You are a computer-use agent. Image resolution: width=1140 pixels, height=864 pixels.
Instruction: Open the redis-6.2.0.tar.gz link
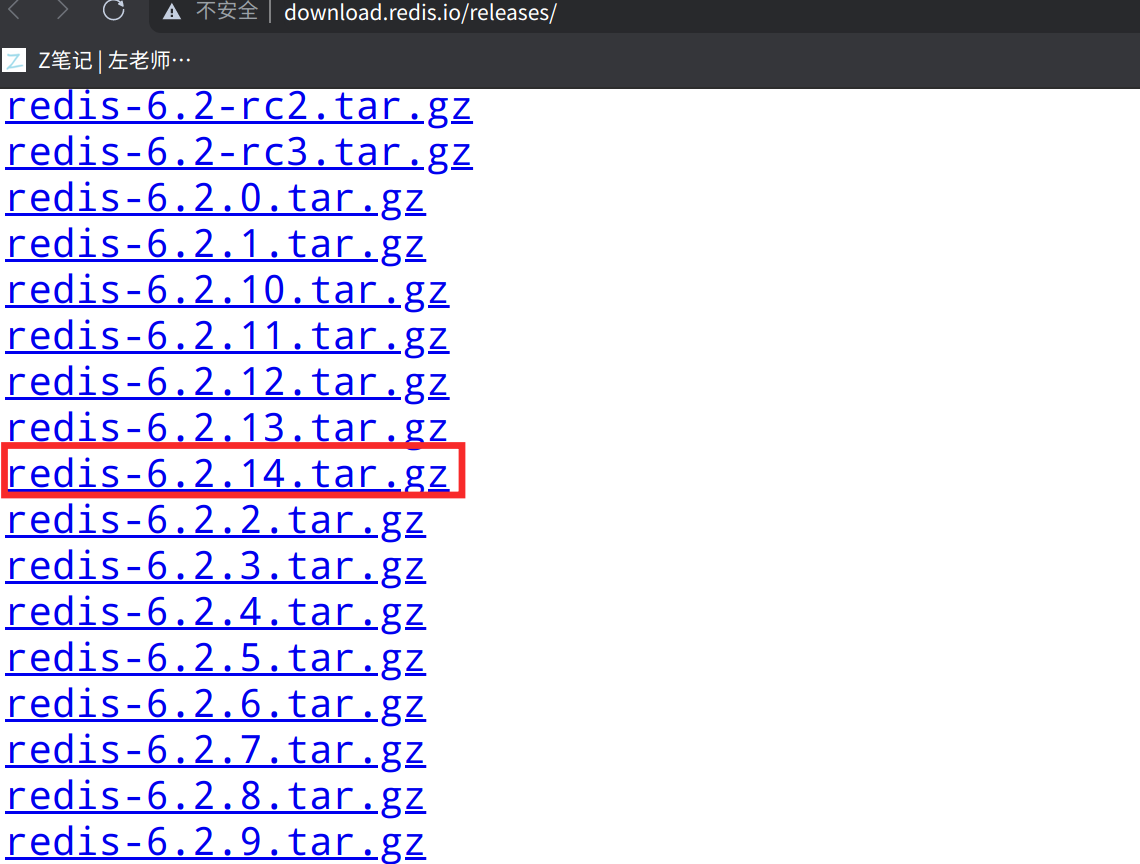(x=215, y=199)
